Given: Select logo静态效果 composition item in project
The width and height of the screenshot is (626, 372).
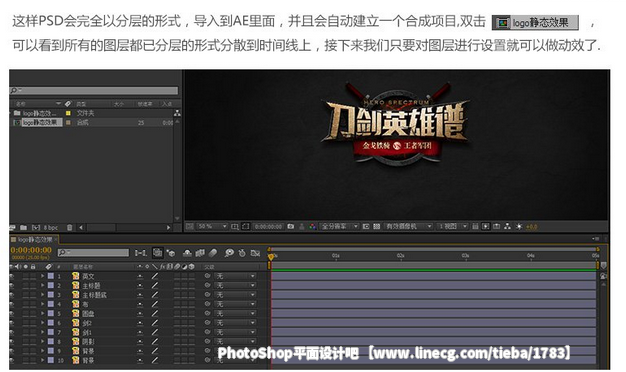Looking at the screenshot, I should click(x=42, y=122).
